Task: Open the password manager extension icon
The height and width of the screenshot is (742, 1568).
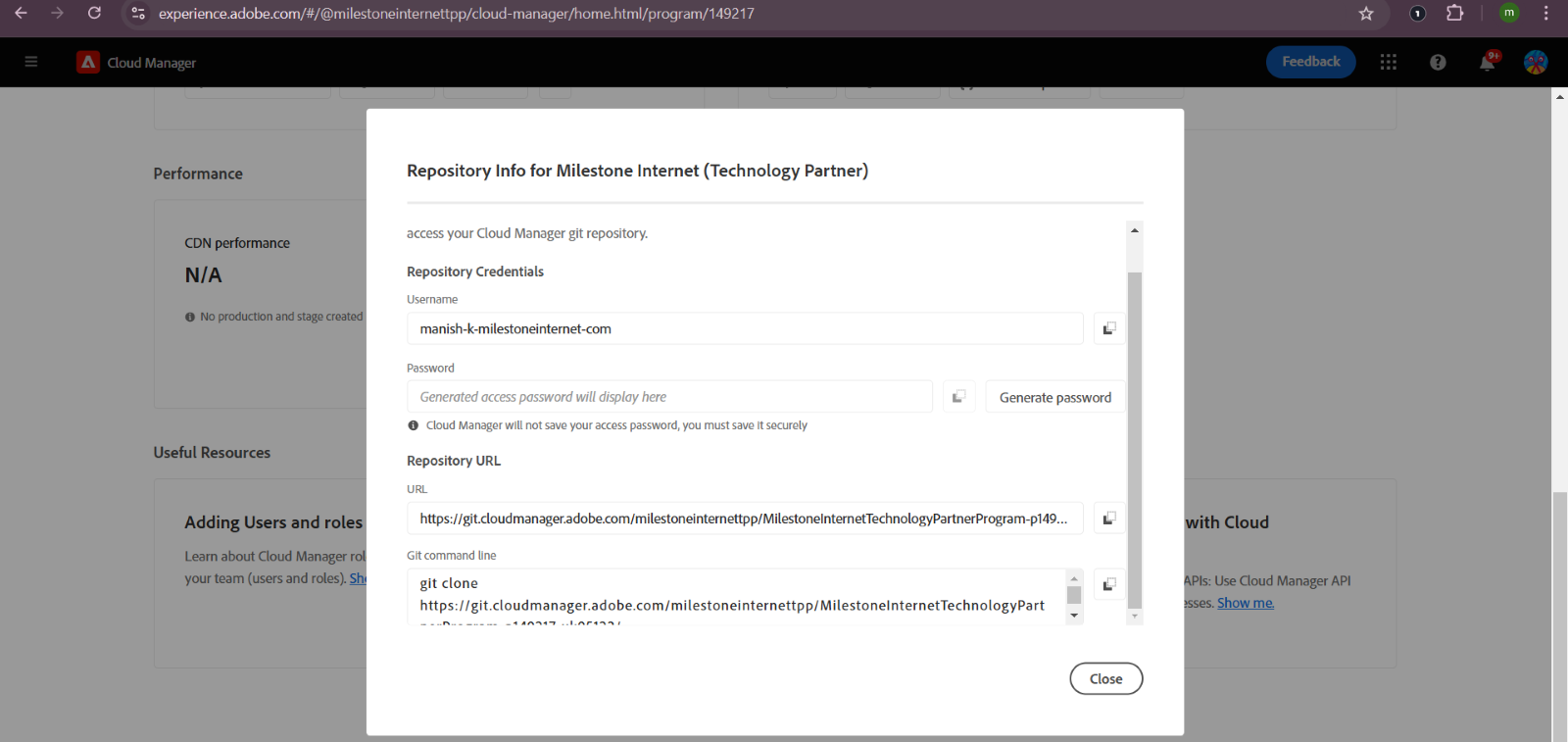Action: tap(1417, 14)
